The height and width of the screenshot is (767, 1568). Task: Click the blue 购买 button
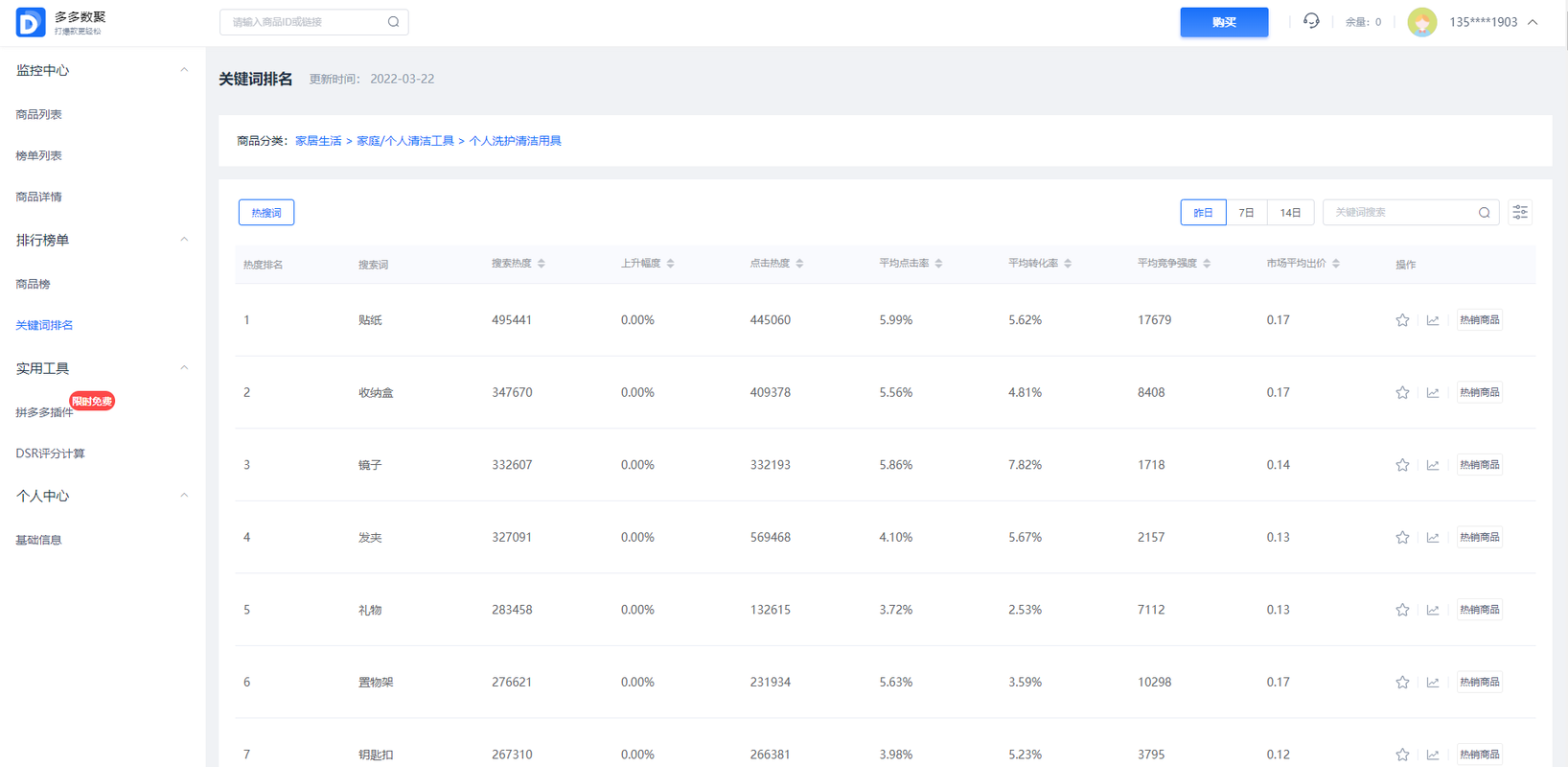[x=1224, y=22]
